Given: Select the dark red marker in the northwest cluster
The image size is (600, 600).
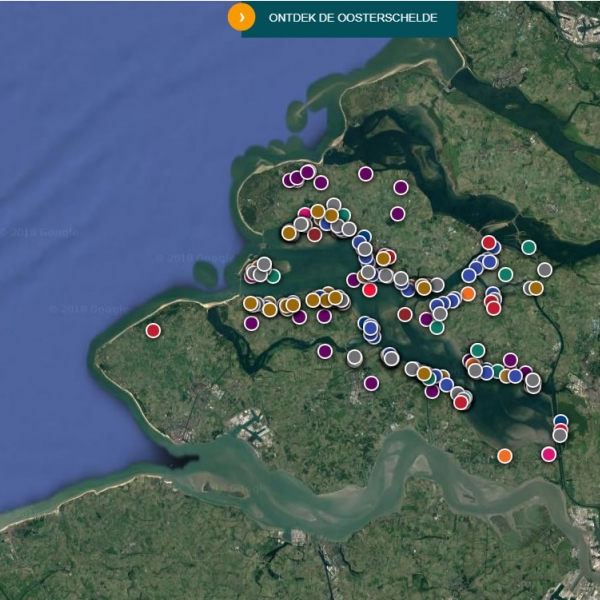Looking at the screenshot, I should (x=314, y=235).
